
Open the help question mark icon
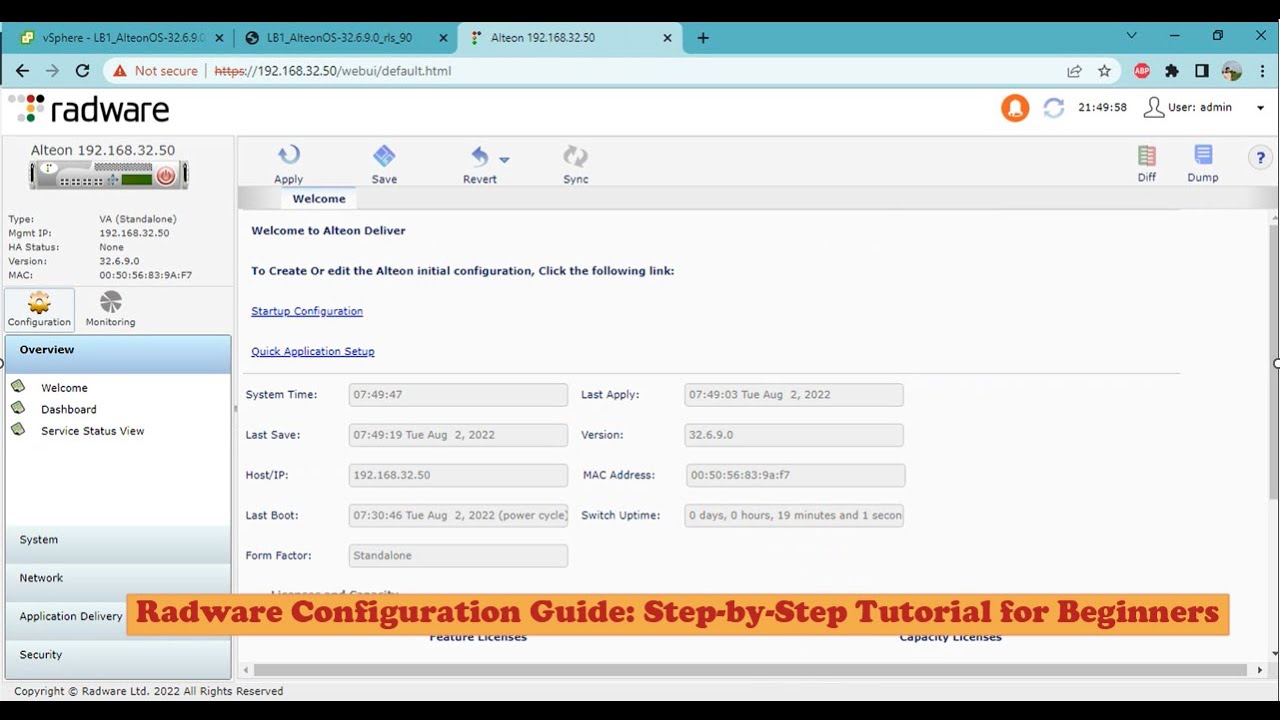1260,157
